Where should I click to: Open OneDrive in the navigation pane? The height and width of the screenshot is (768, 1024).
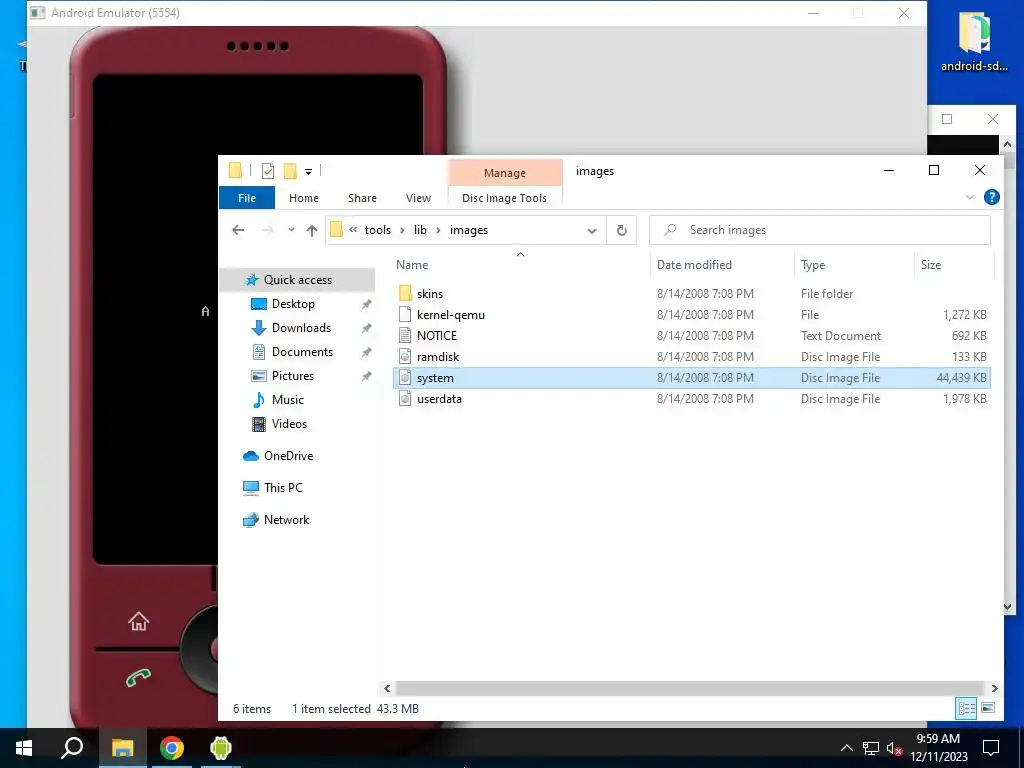[x=288, y=456]
